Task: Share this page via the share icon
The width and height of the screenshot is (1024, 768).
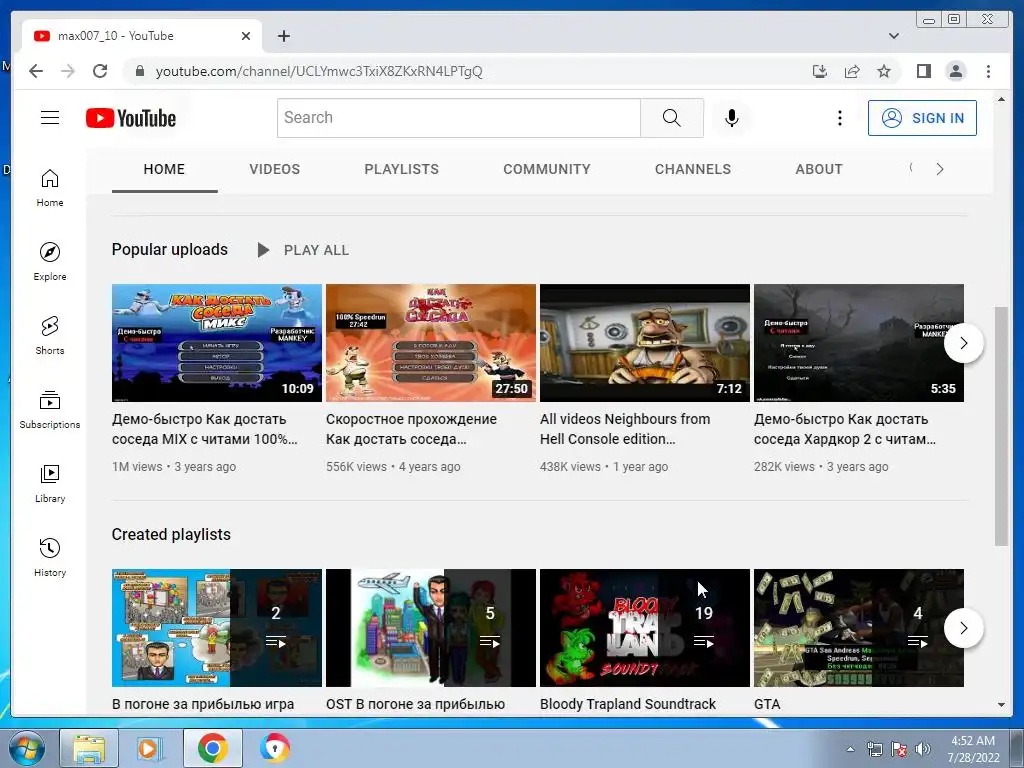Action: 852,71
